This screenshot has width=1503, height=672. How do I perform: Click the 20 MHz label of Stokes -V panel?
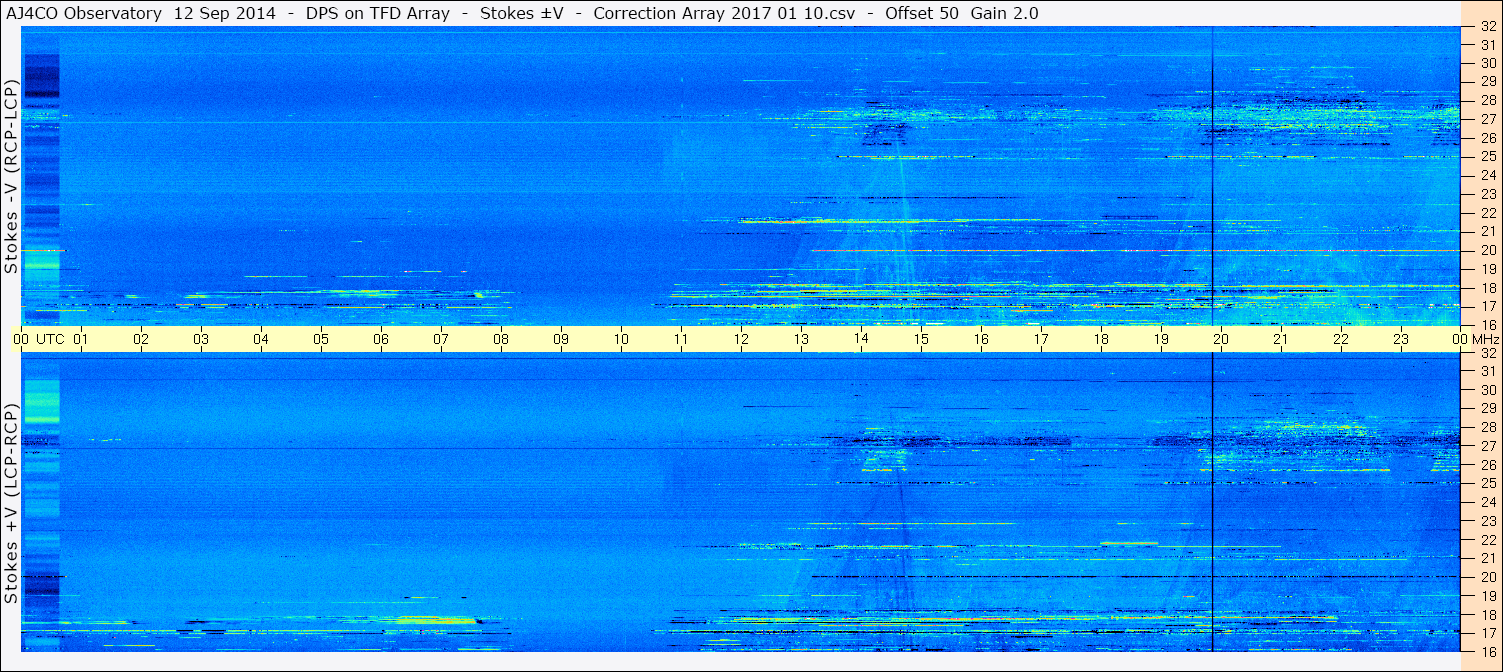[x=1488, y=250]
